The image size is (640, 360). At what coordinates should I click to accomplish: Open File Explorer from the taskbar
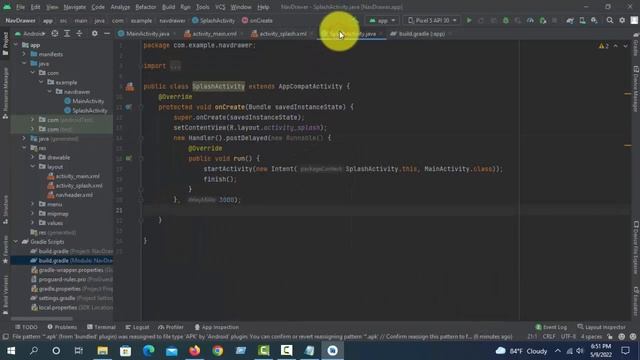pos(102,351)
